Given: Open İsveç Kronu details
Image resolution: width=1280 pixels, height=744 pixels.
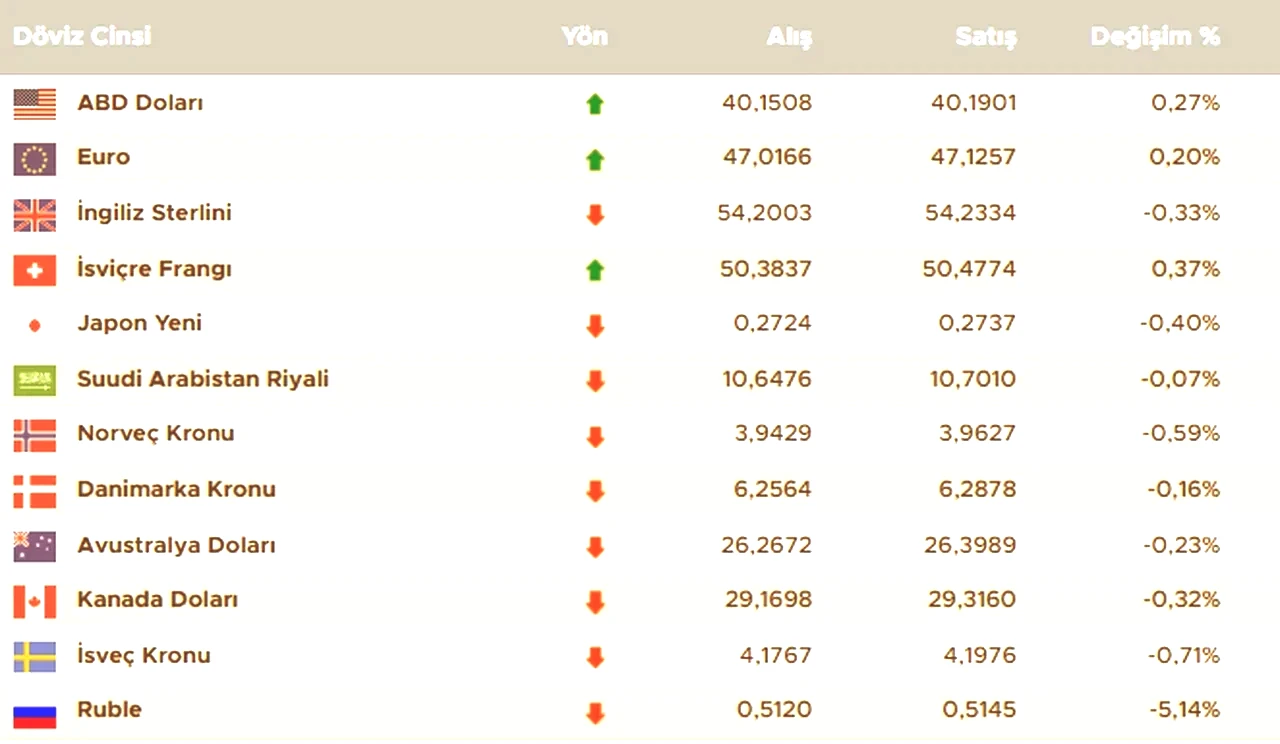Looking at the screenshot, I should coord(144,655).
